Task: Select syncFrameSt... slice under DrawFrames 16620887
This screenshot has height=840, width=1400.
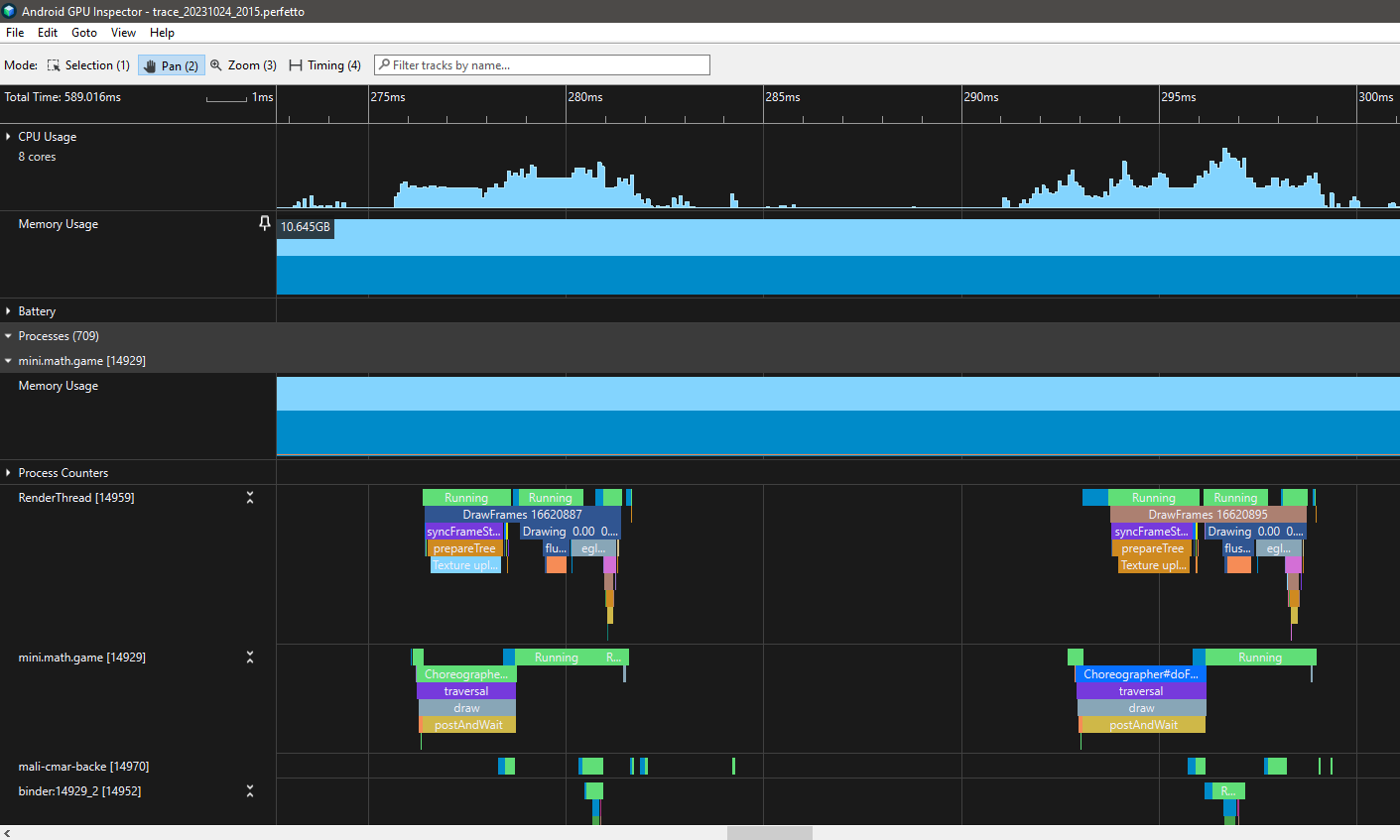Action: tap(463, 532)
